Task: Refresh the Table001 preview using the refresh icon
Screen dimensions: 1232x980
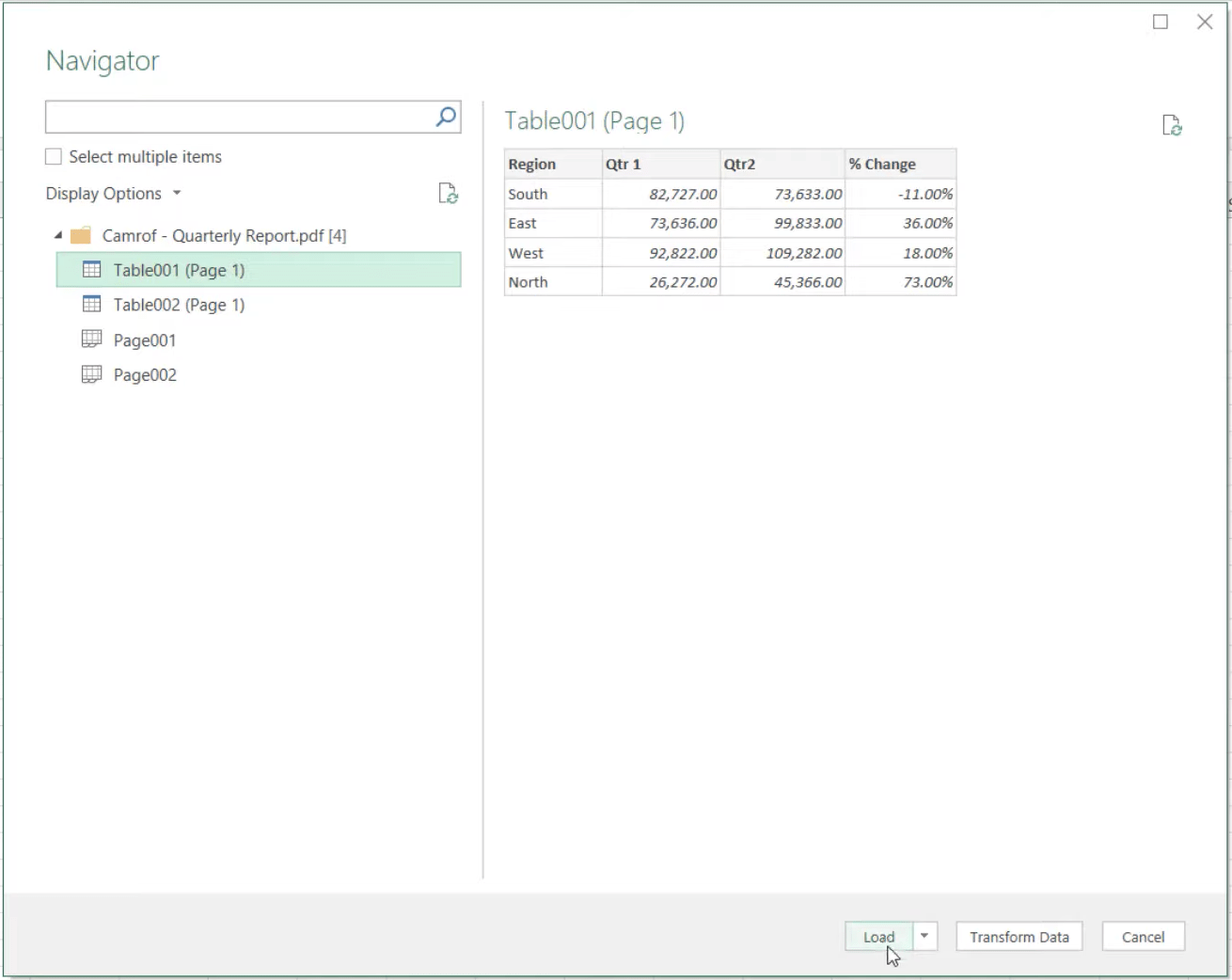Action: [1172, 124]
